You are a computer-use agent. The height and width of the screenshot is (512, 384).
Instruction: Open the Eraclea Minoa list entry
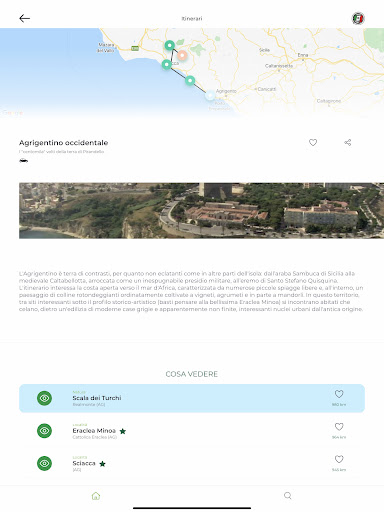192,431
